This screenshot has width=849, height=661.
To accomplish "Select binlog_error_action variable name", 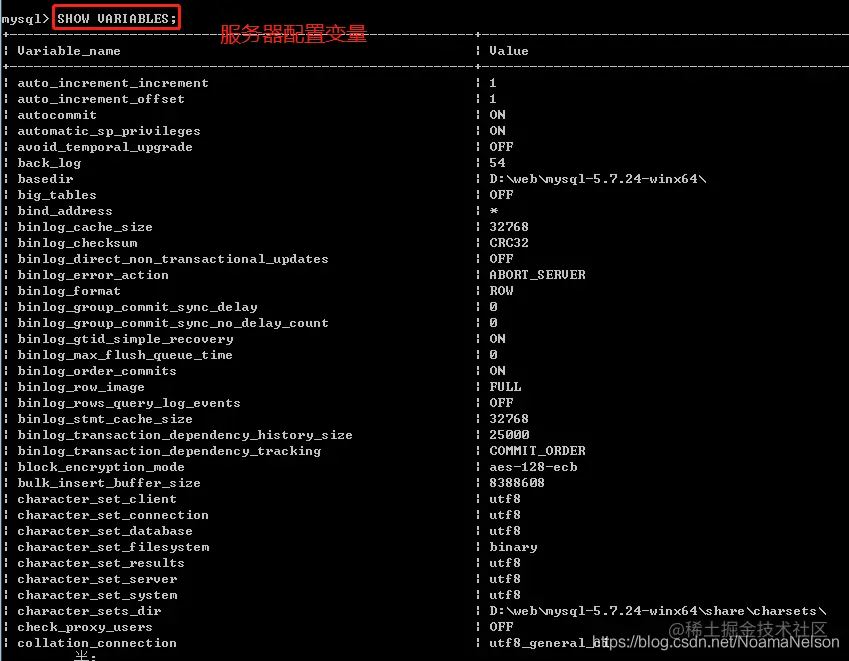I will click(93, 275).
